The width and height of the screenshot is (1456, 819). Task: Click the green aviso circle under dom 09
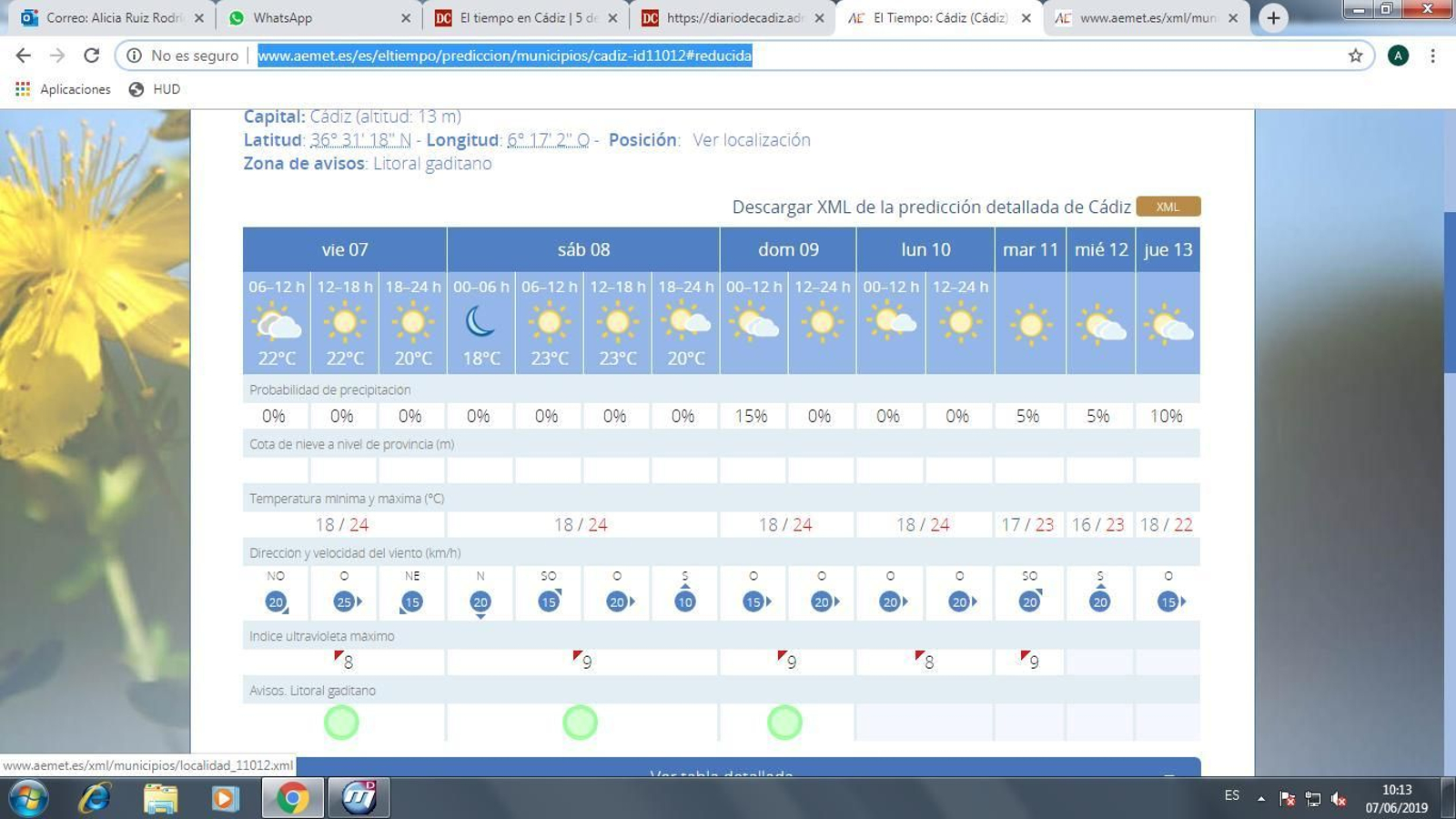784,722
